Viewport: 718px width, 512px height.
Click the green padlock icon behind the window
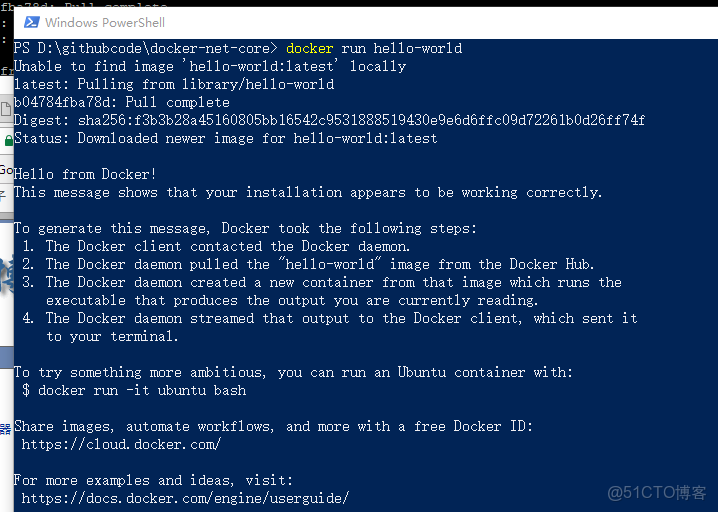(x=8, y=141)
